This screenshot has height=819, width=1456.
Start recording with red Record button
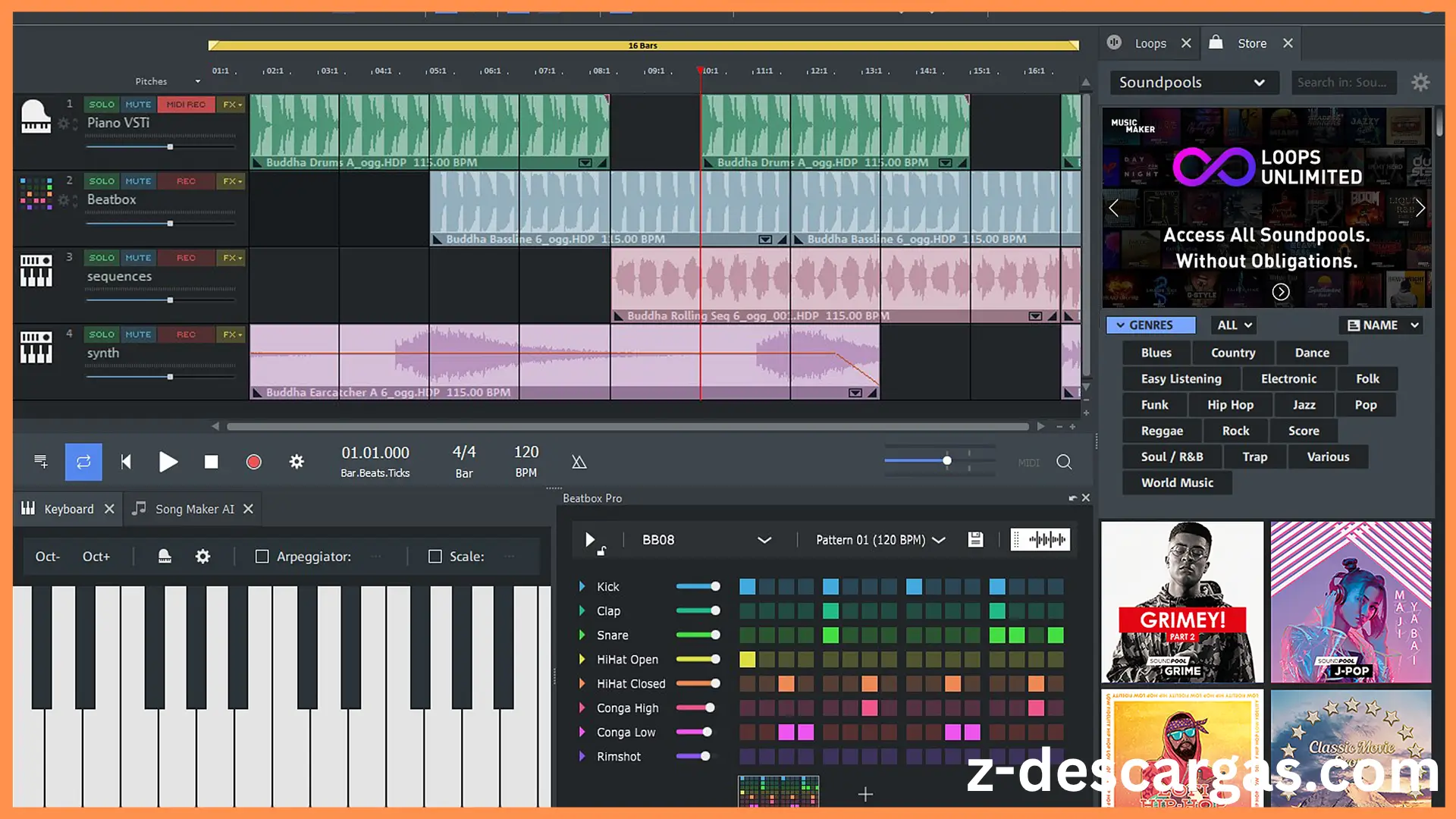254,462
